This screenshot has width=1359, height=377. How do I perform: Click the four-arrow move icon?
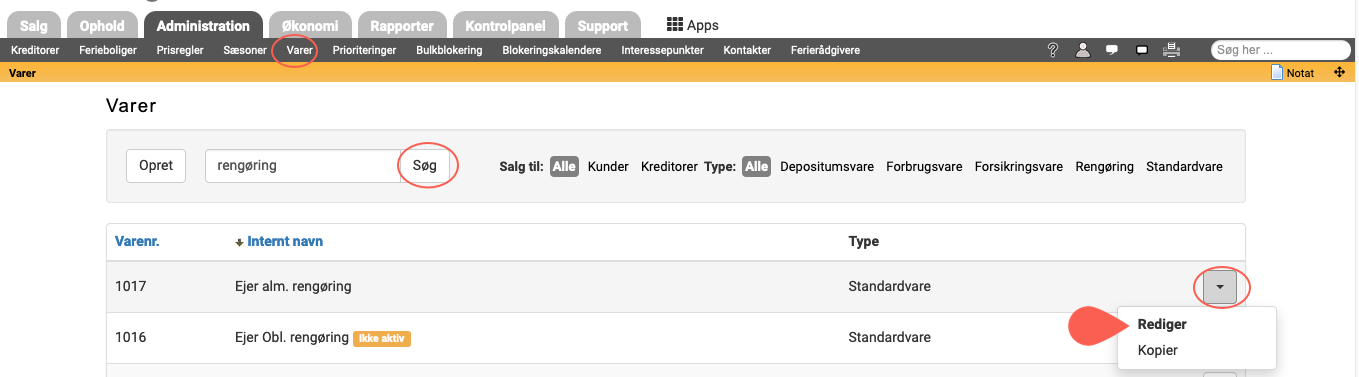(x=1339, y=72)
